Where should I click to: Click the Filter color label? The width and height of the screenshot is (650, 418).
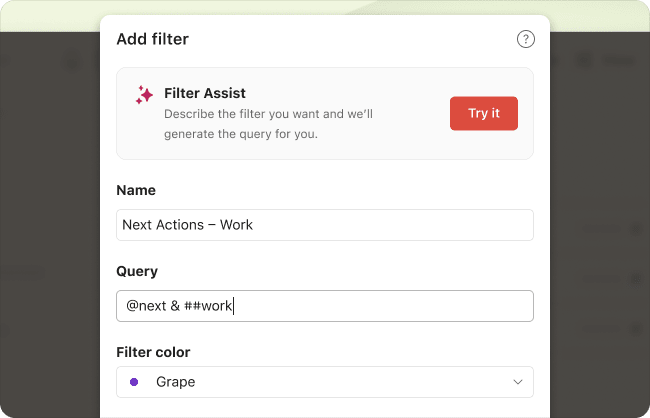[x=153, y=352]
